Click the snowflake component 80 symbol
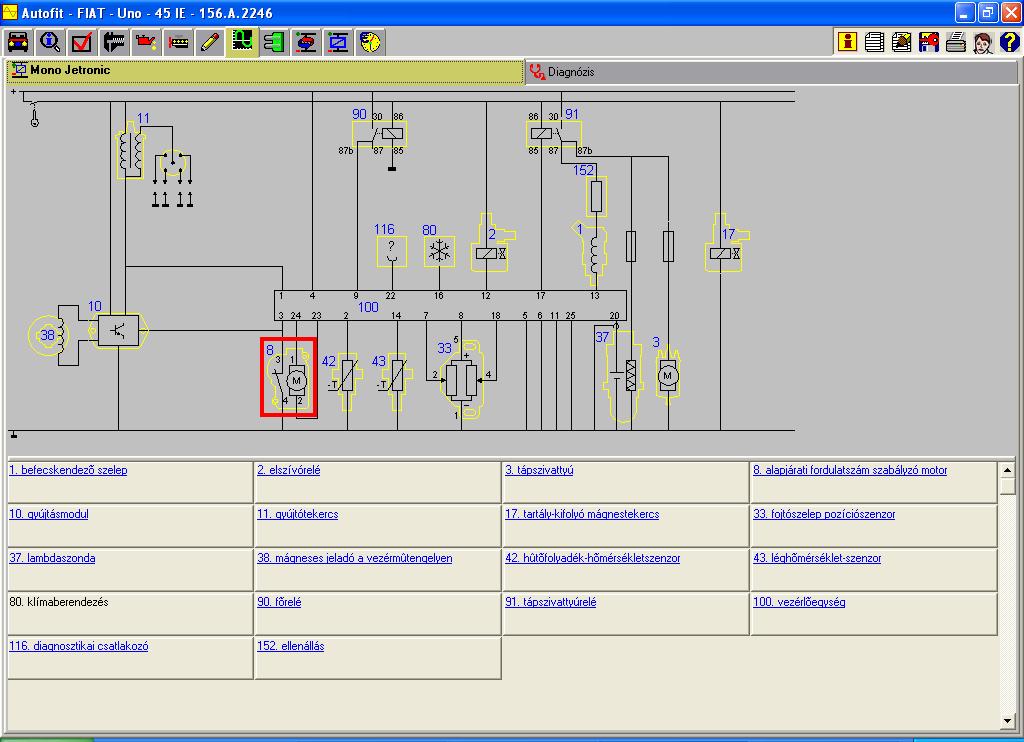The image size is (1024, 742). click(x=439, y=251)
